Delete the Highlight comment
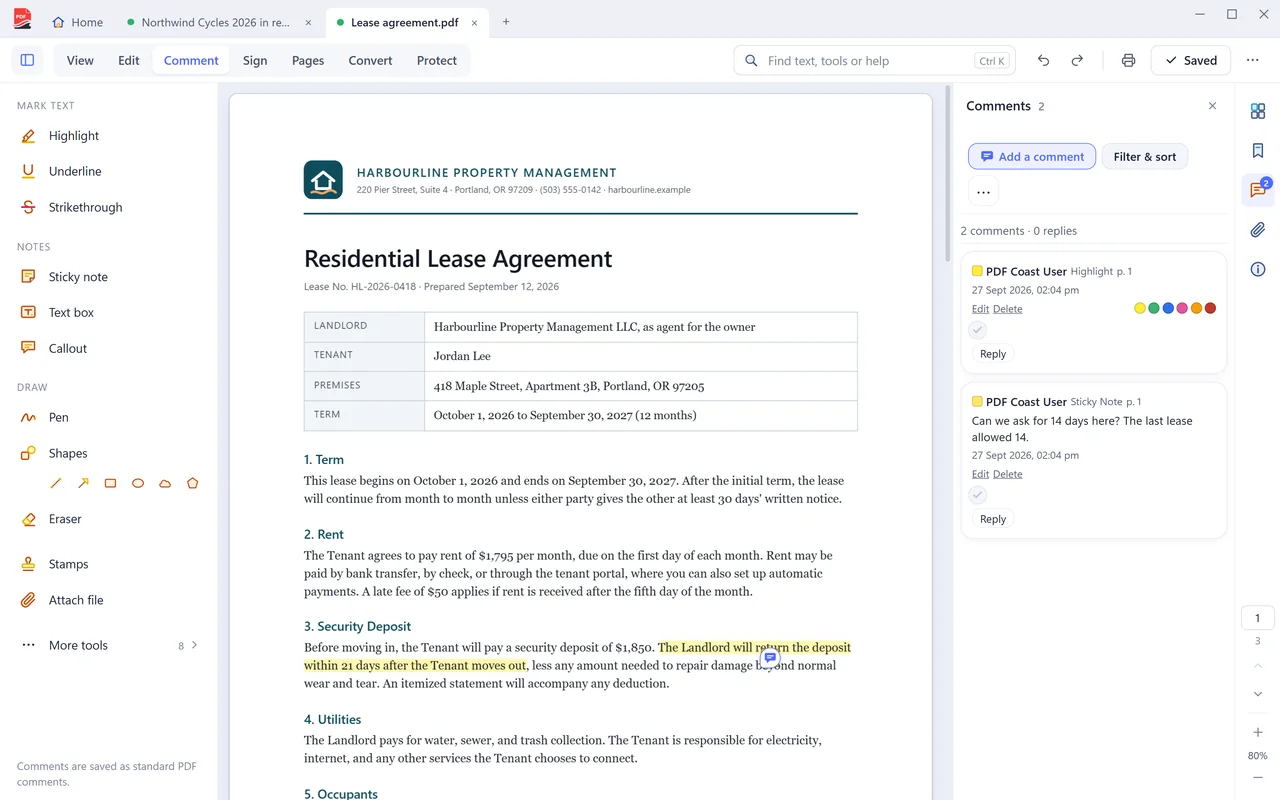This screenshot has width=1280, height=800. pos(1008,309)
